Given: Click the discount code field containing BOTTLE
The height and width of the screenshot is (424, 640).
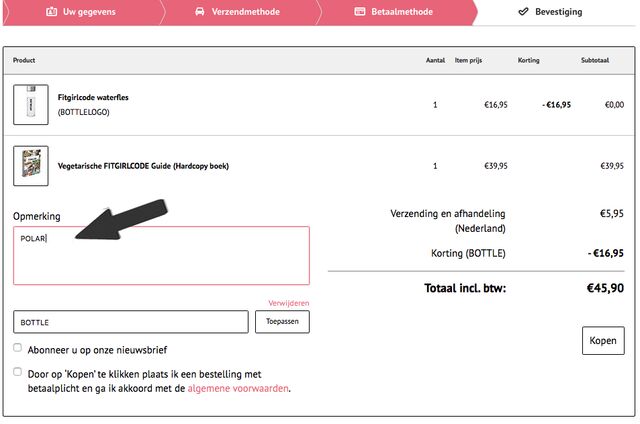Looking at the screenshot, I should [130, 322].
